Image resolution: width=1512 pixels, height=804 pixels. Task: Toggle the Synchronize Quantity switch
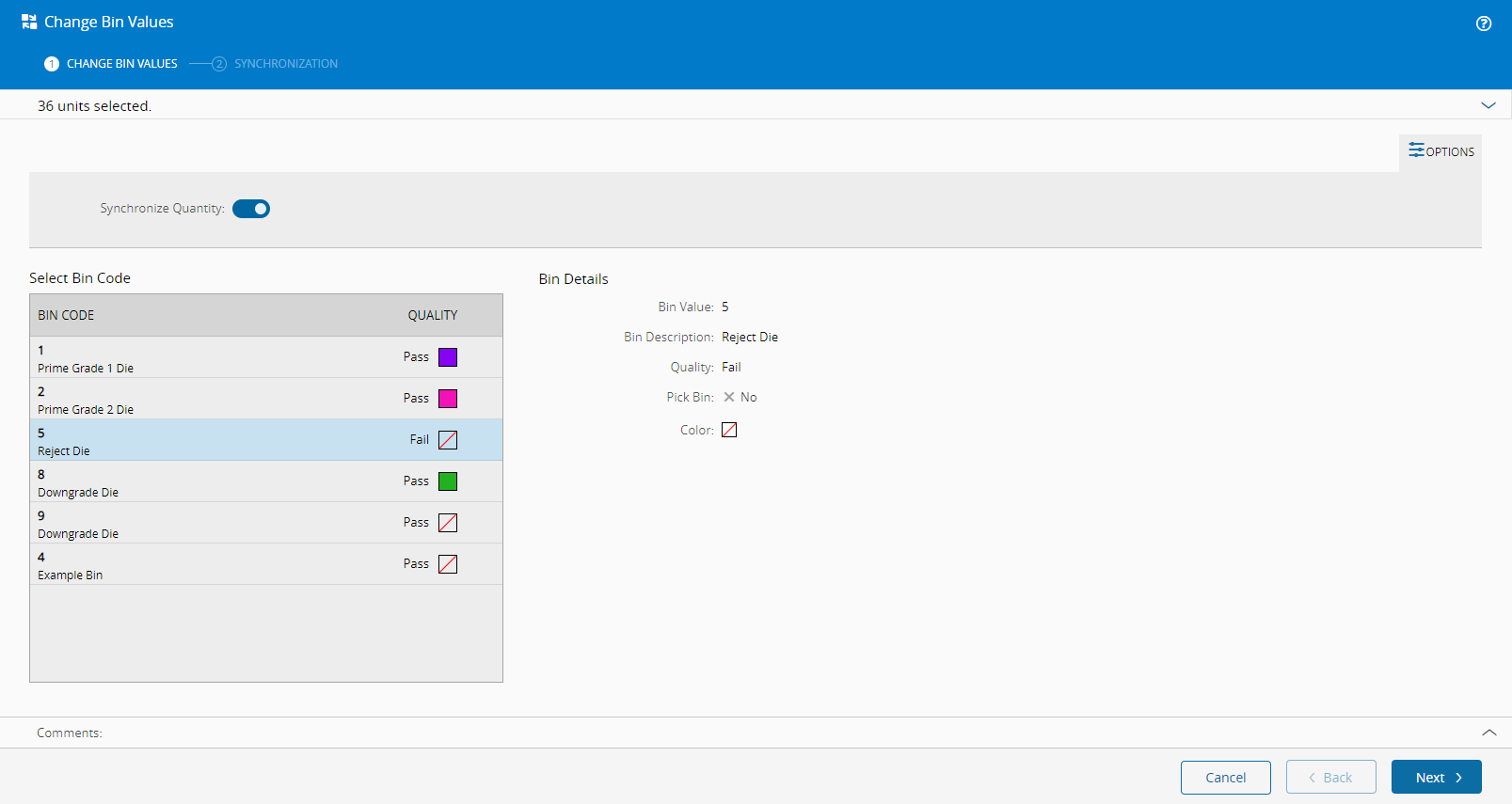coord(251,209)
